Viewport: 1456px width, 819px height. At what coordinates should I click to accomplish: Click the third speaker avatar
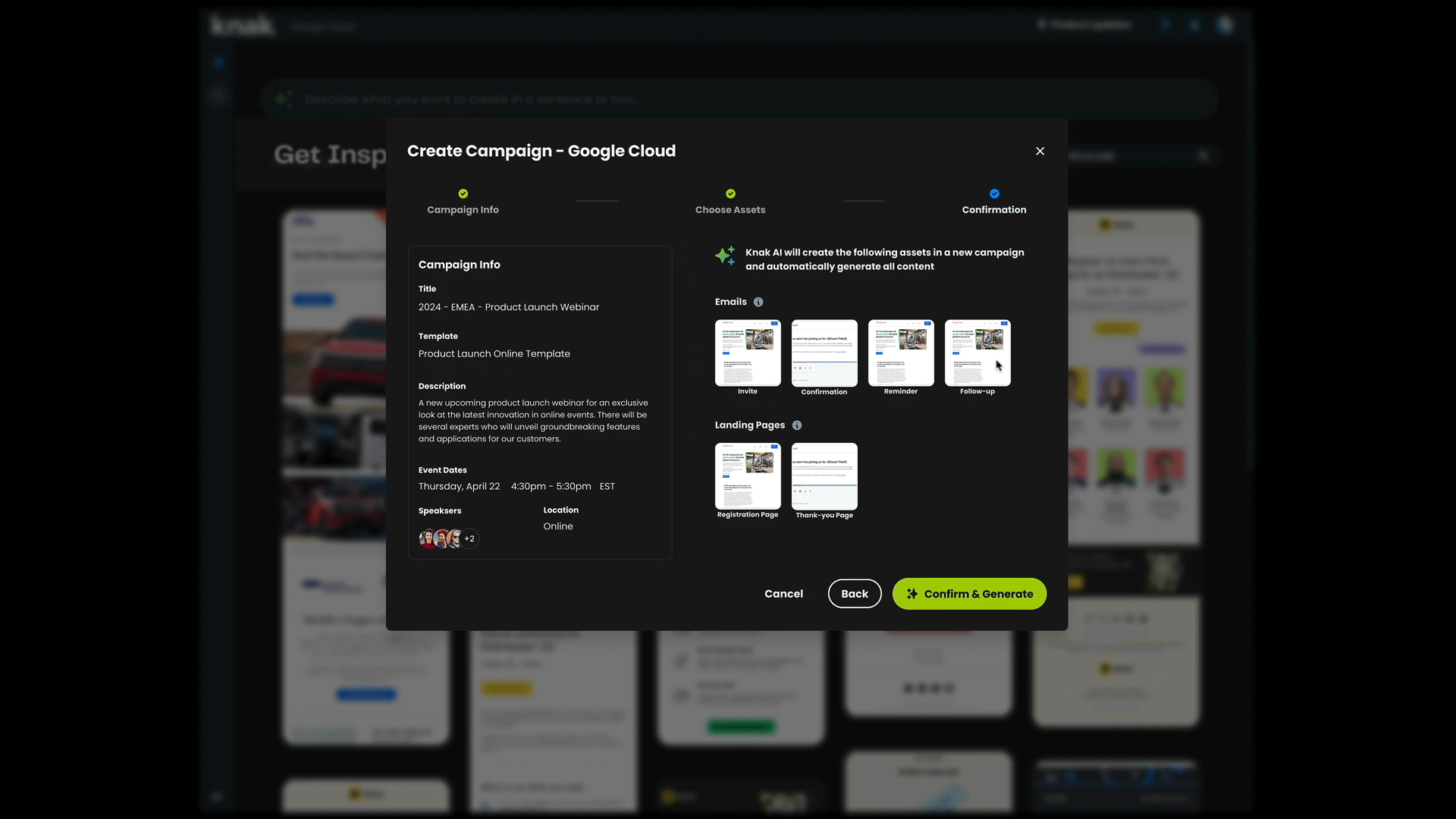coord(455,538)
